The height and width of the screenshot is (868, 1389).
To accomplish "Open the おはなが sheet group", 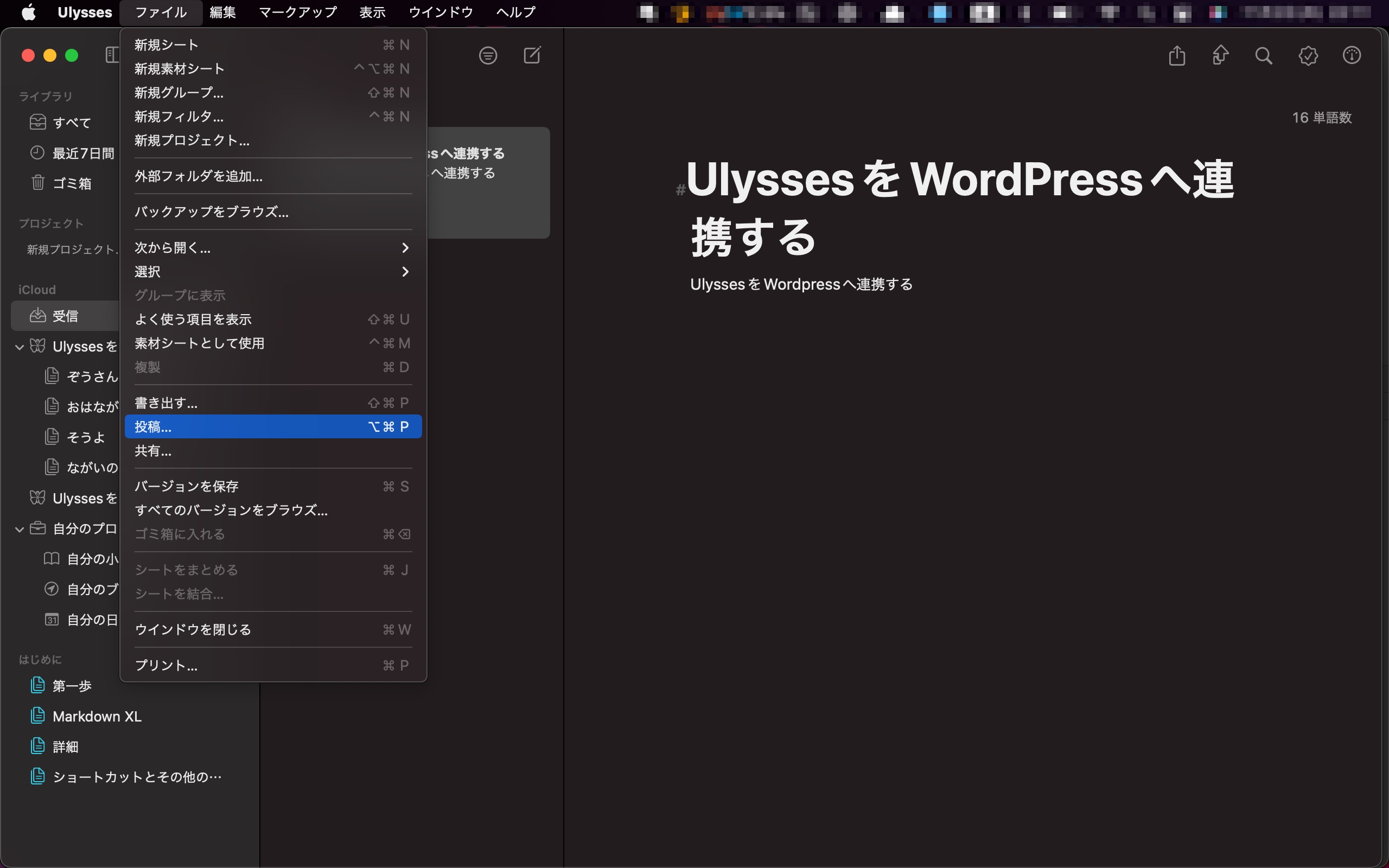I will (81, 407).
